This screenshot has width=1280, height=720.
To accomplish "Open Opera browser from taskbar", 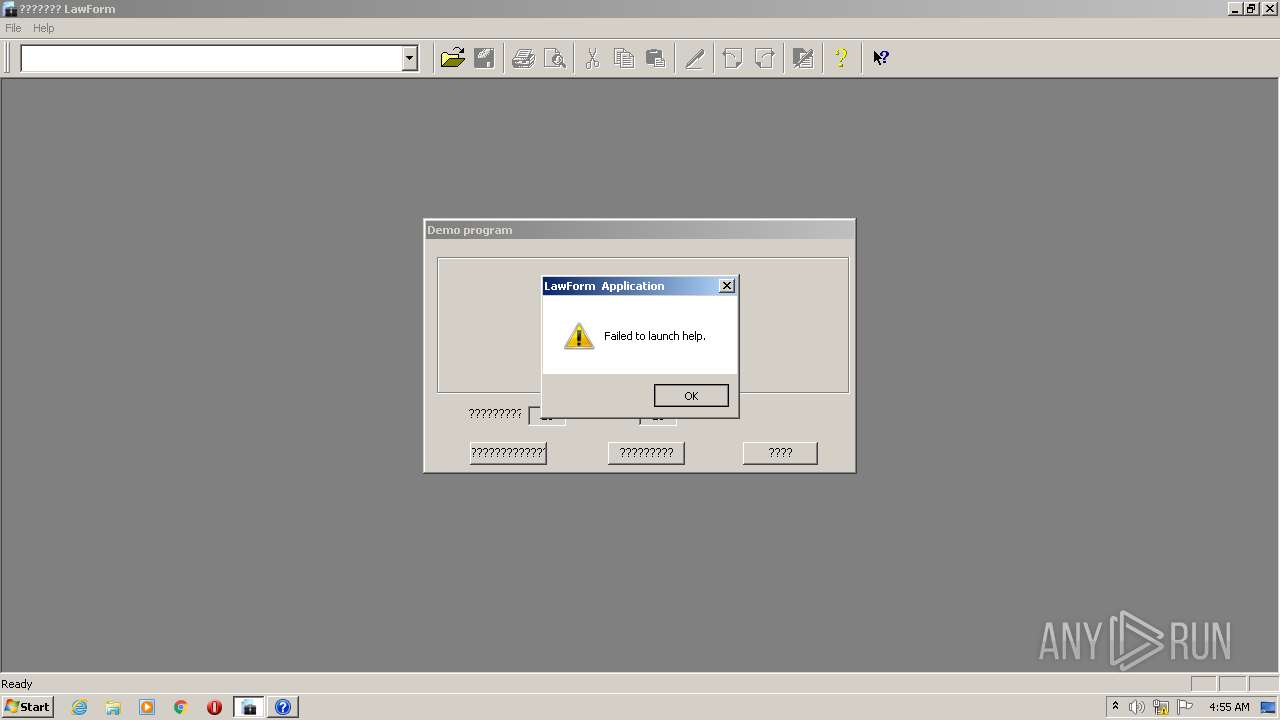I will [x=214, y=707].
